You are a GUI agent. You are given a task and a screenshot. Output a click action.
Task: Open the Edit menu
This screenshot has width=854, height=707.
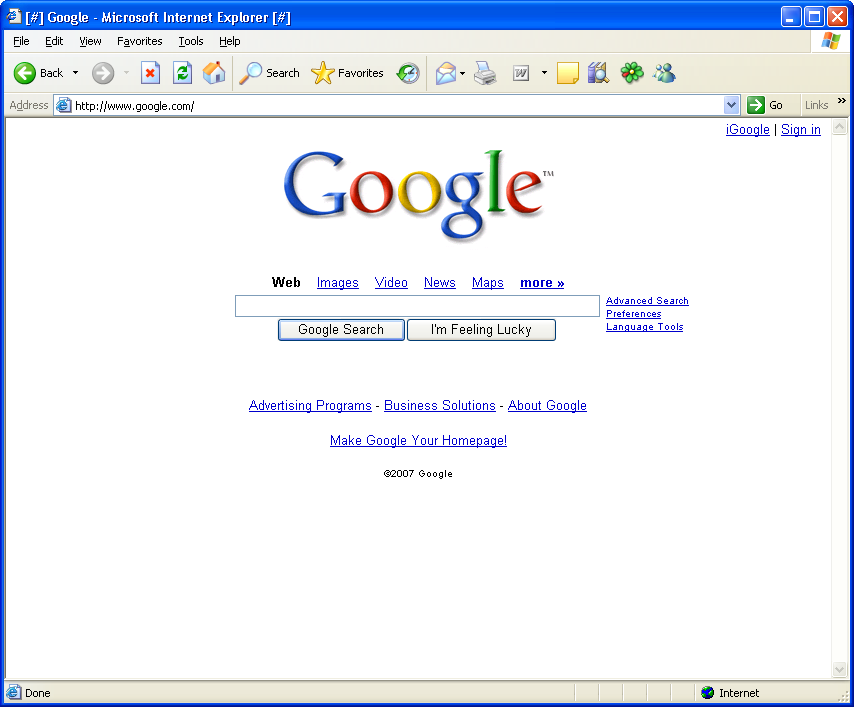54,41
